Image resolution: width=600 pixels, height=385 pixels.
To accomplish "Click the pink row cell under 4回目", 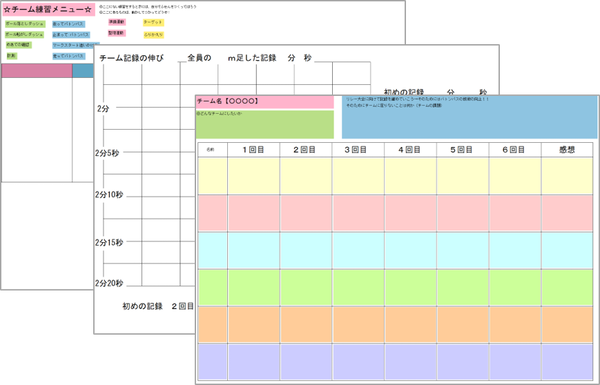I will tap(410, 213).
